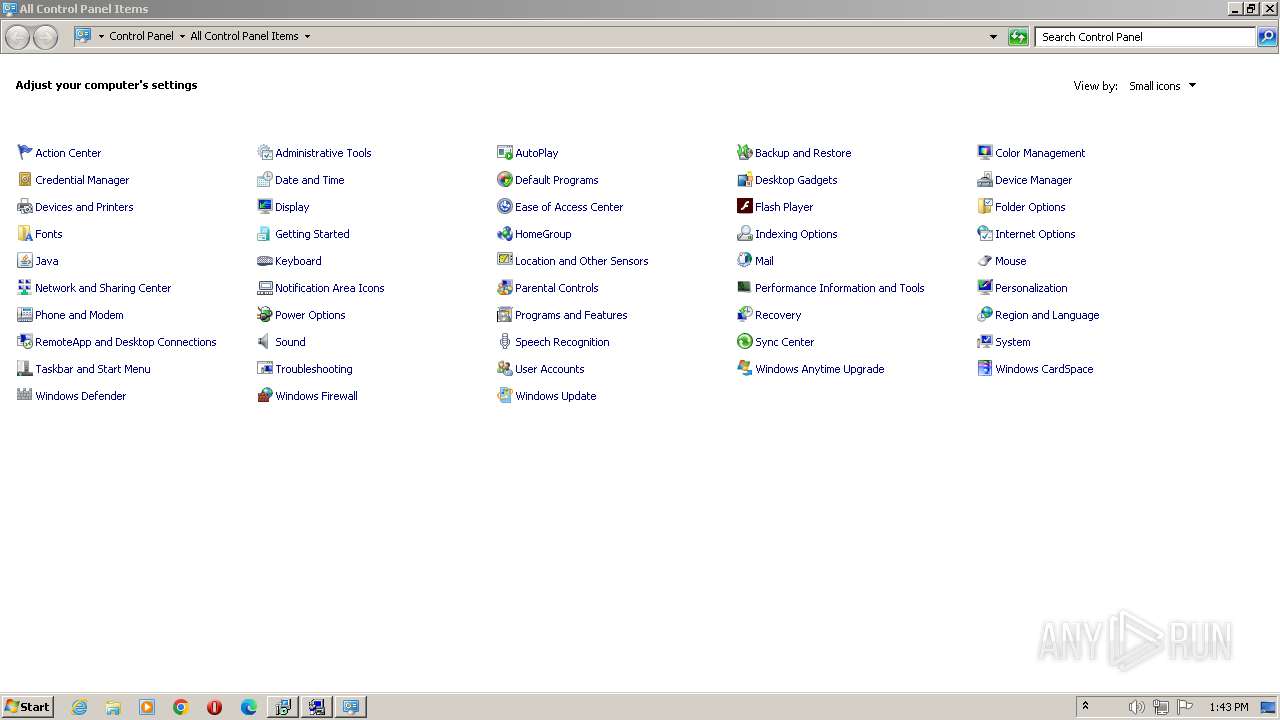Open Notification Area Icons link
1280x720 pixels.
[x=330, y=288]
